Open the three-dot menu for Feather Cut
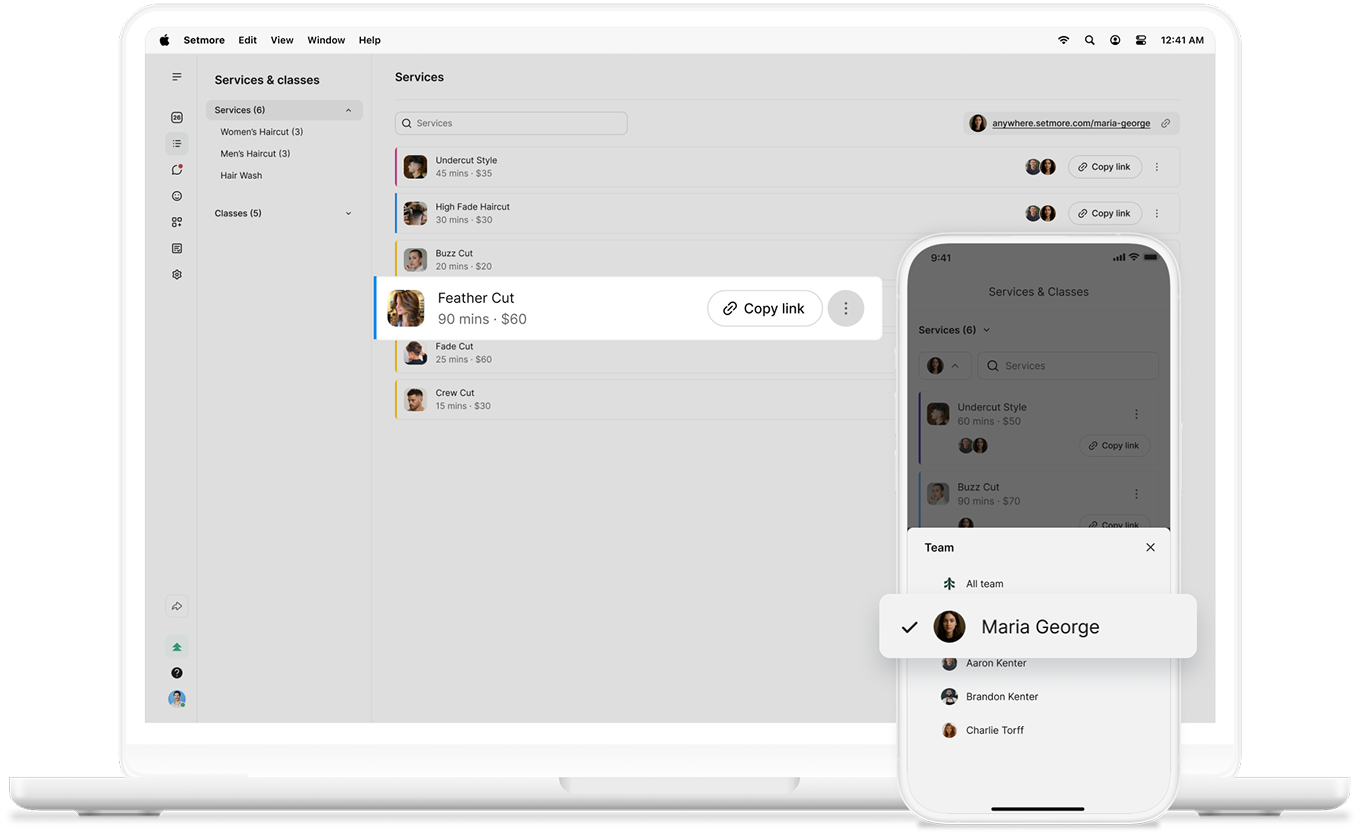This screenshot has width=1360, height=840. (x=846, y=309)
